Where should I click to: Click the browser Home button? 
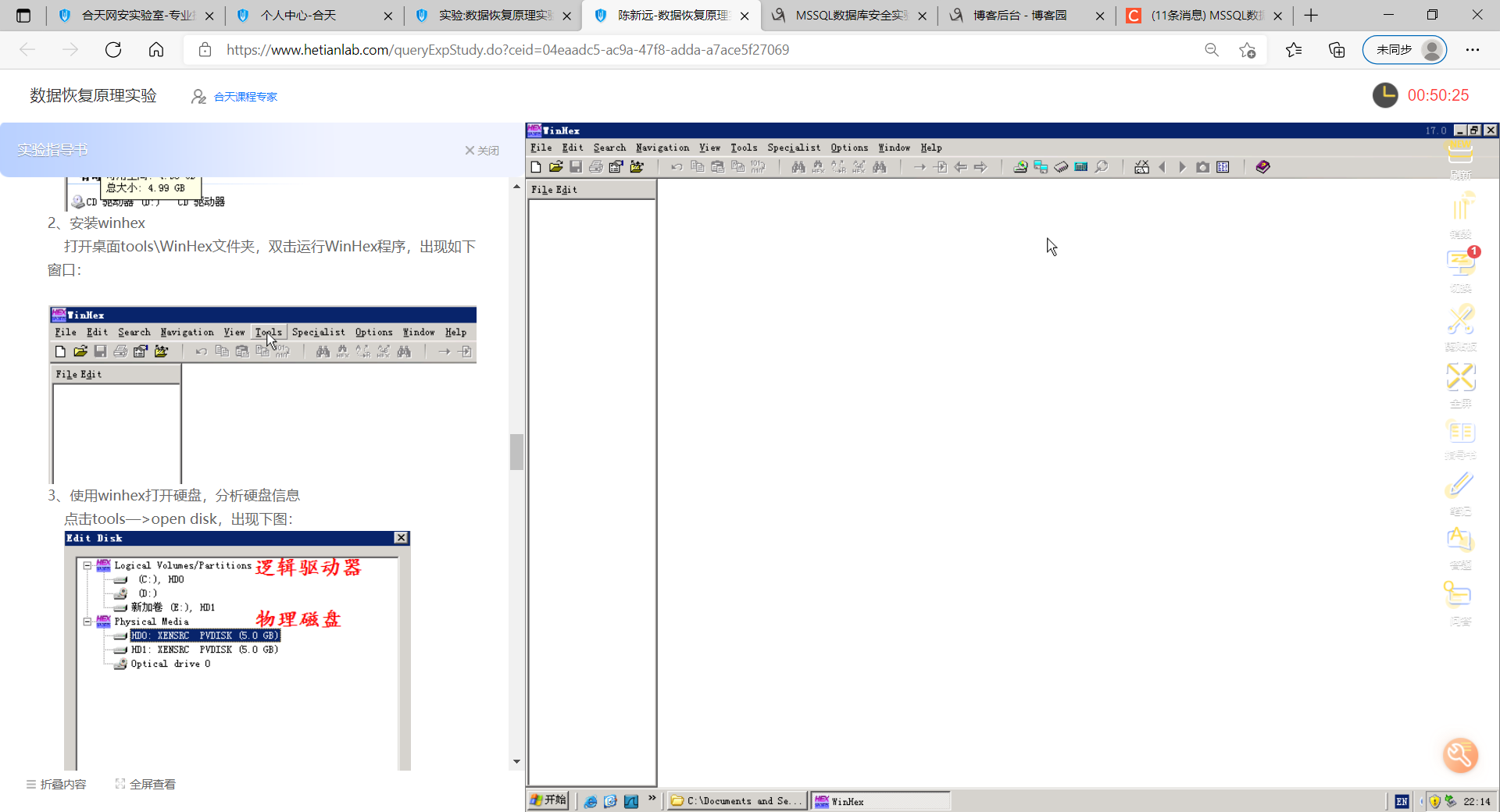[156, 50]
